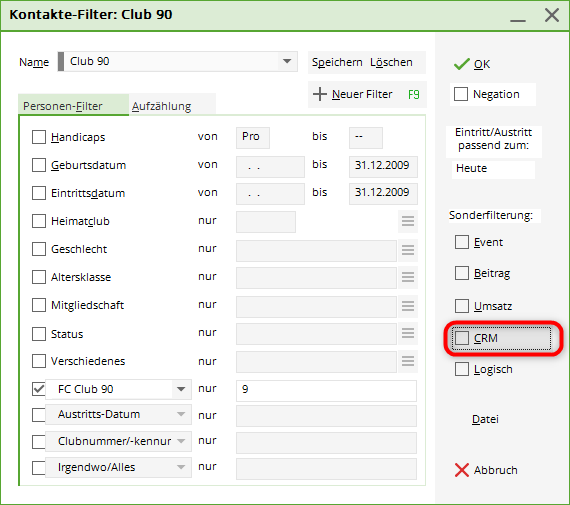Select the Personen-Filter tab
570x505 pixels.
[x=63, y=106]
